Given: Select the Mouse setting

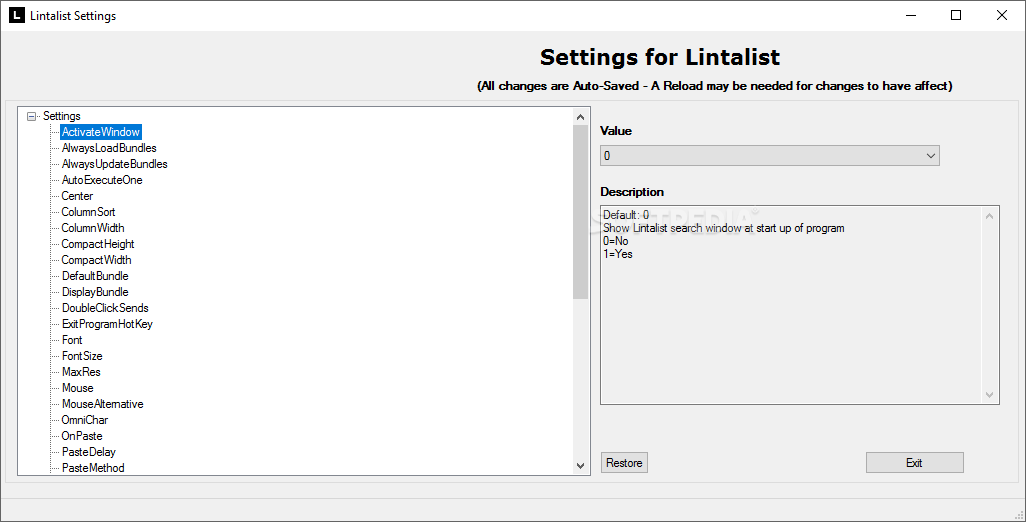Looking at the screenshot, I should point(78,389).
